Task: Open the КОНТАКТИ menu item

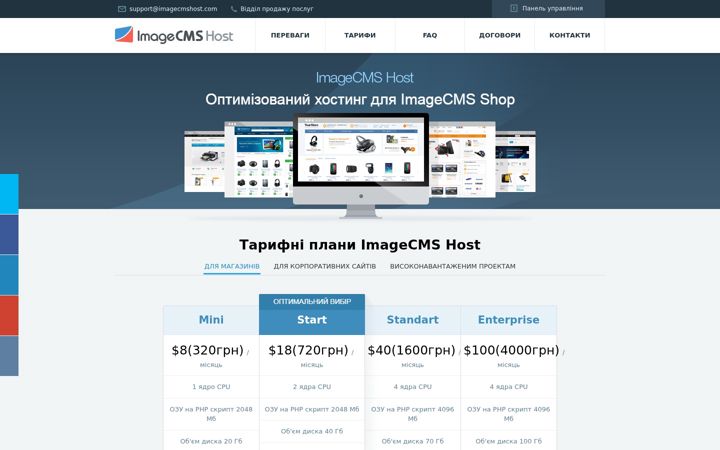Action: pyautogui.click(x=570, y=35)
